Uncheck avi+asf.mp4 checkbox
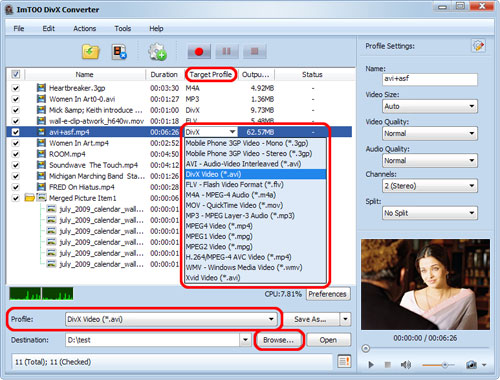The image size is (500, 380). click(16, 132)
